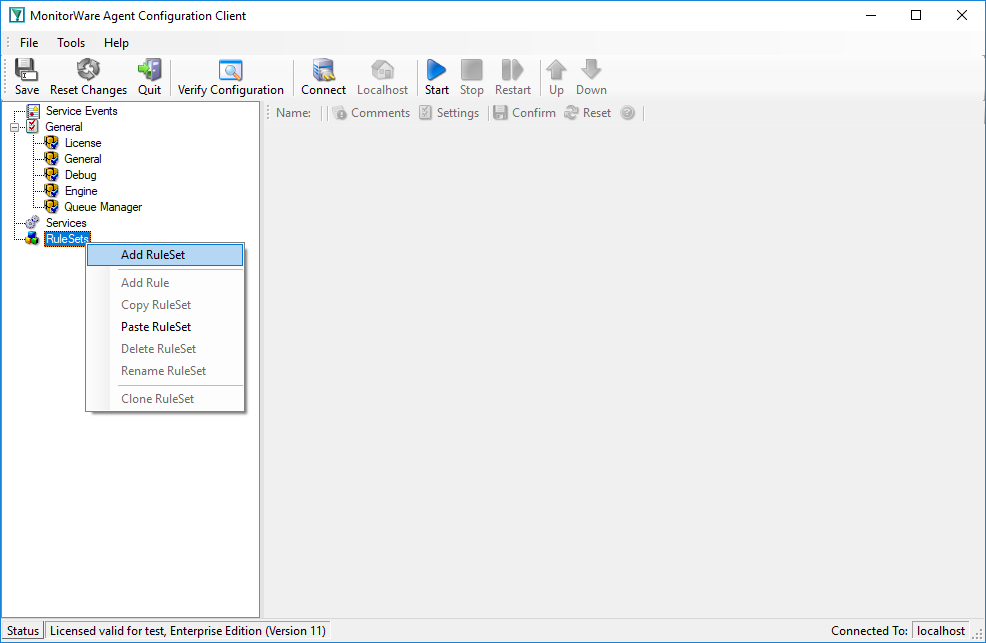The width and height of the screenshot is (986, 643).
Task: Click the Status button in status bar
Action: point(23,630)
